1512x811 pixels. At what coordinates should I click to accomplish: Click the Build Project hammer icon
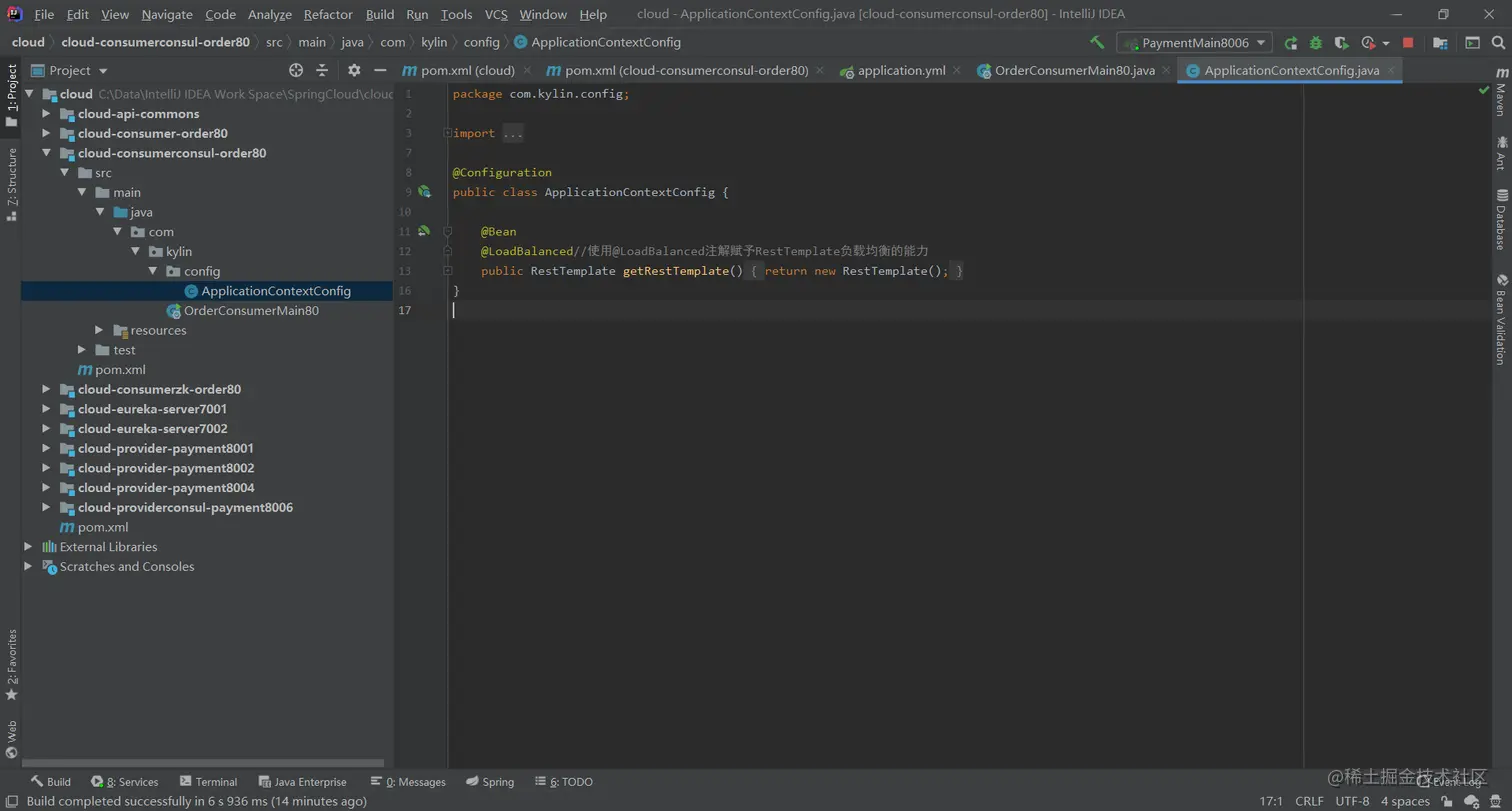1097,43
